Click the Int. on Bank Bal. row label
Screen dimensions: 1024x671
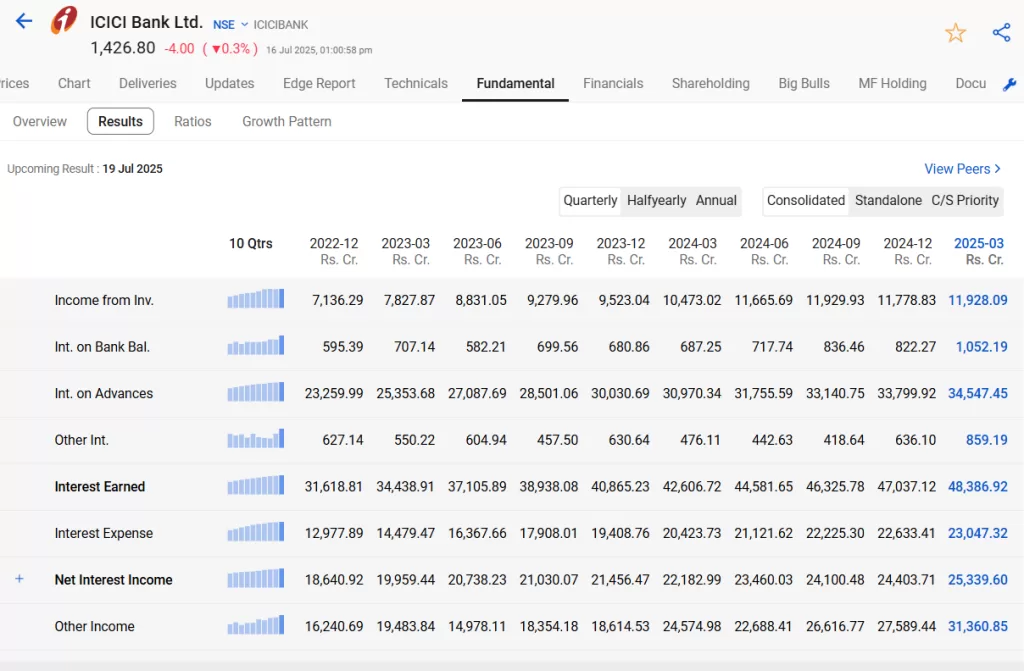(x=102, y=347)
